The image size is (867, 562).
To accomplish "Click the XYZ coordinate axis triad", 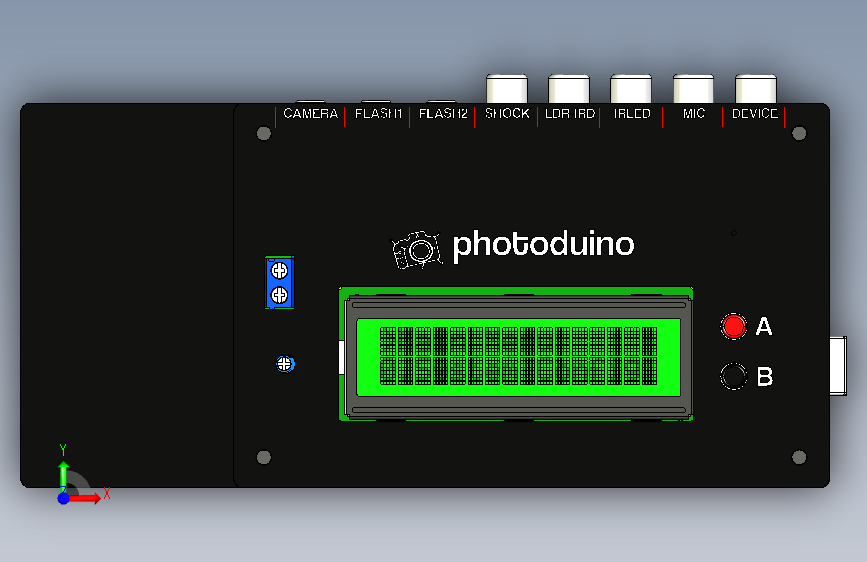I will click(x=83, y=475).
